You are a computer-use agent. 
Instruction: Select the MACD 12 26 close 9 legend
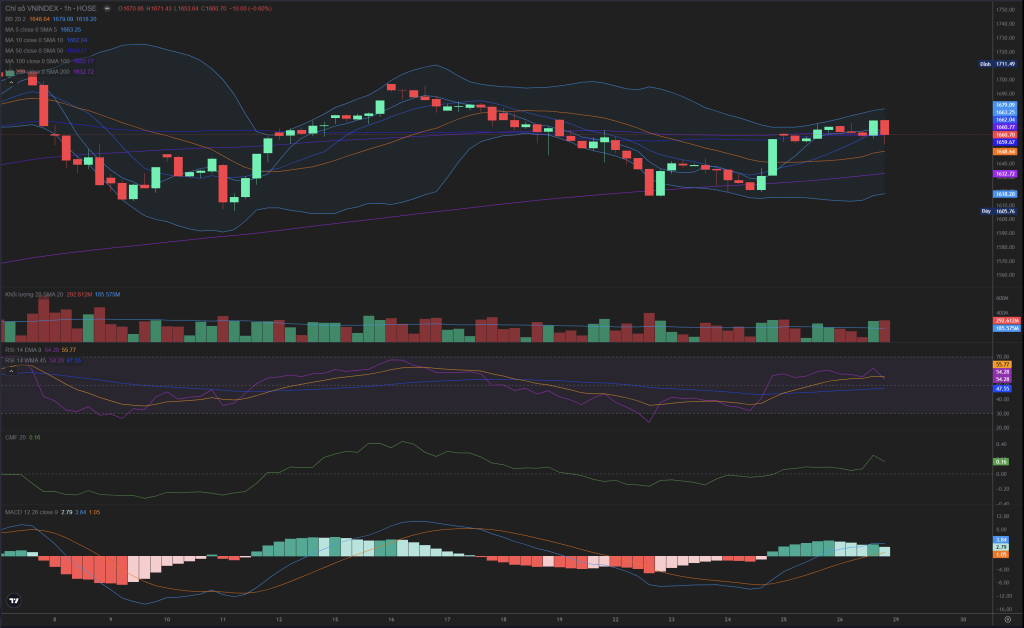click(x=30, y=511)
